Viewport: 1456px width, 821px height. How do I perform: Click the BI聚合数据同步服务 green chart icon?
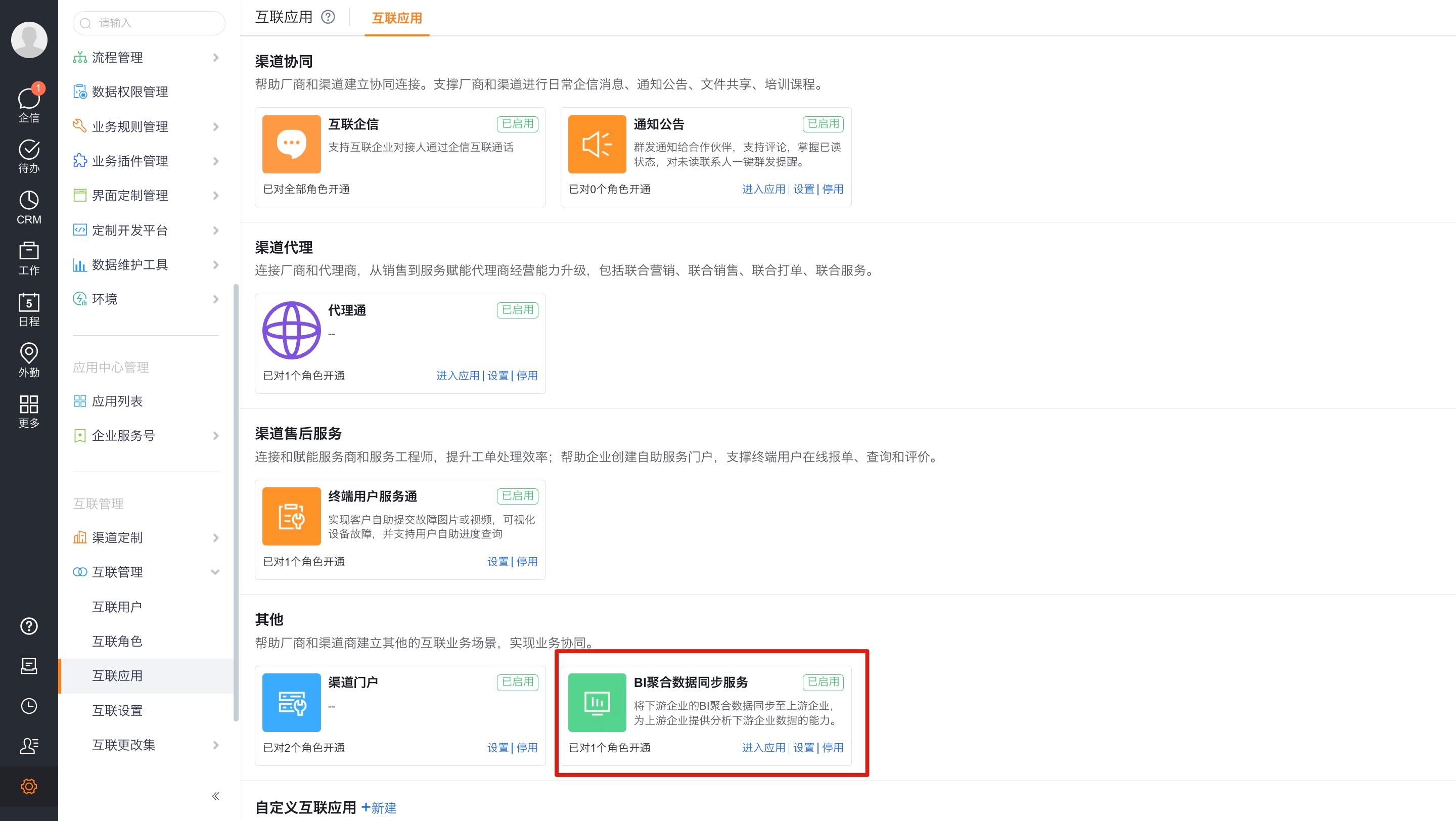597,702
